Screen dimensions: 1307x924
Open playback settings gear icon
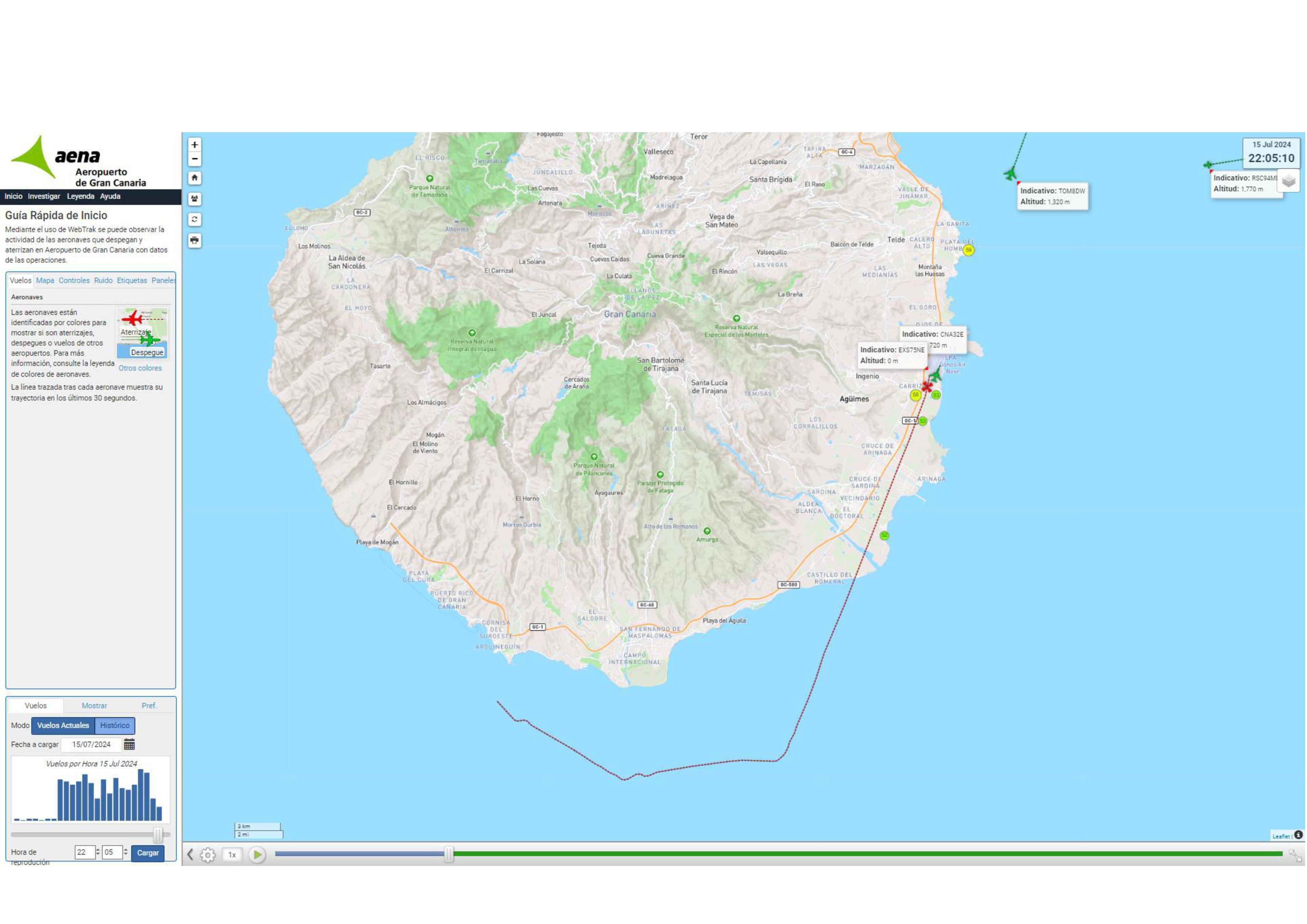pyautogui.click(x=208, y=855)
